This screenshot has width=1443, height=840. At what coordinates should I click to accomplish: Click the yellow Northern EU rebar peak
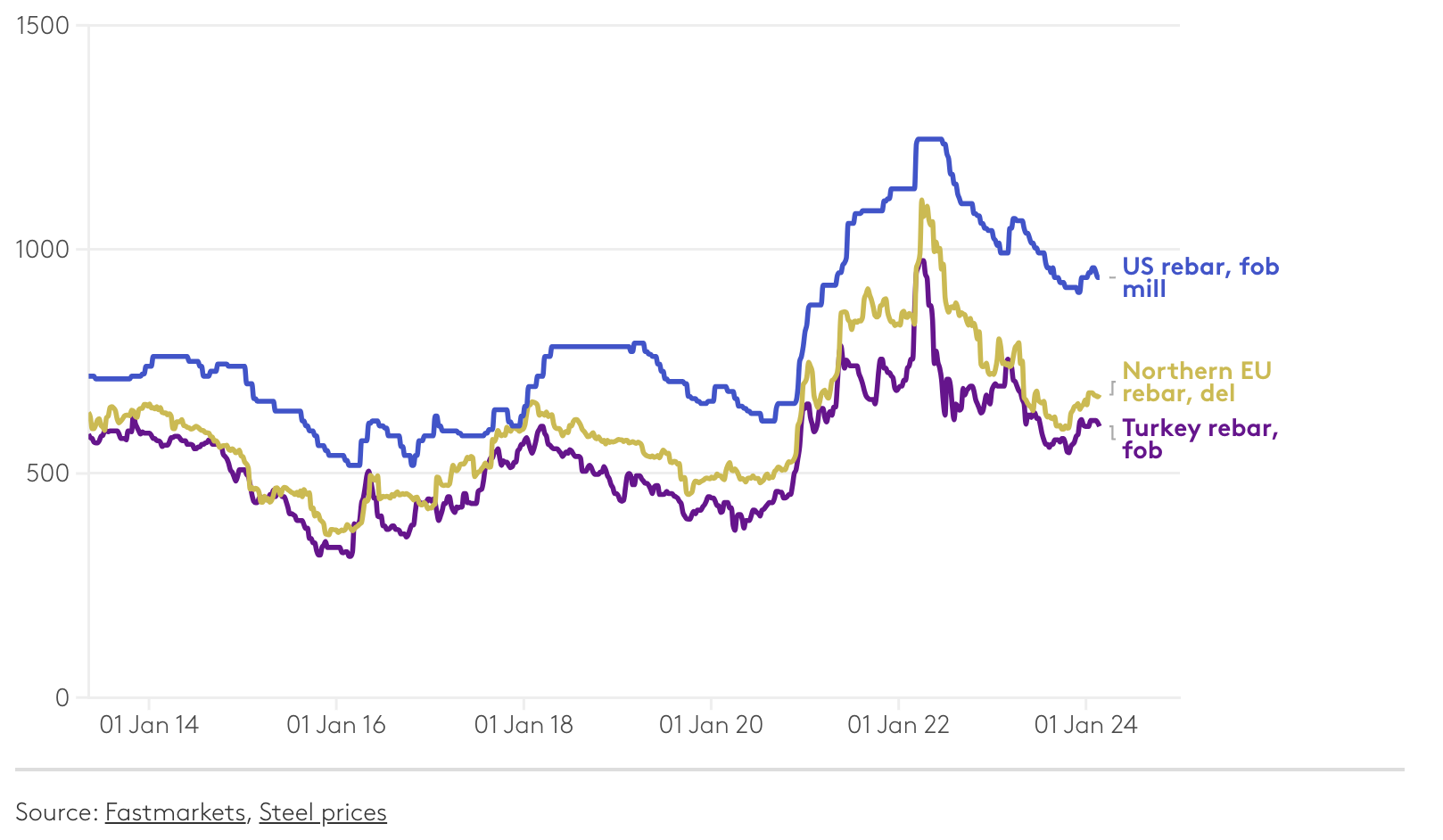[x=921, y=202]
